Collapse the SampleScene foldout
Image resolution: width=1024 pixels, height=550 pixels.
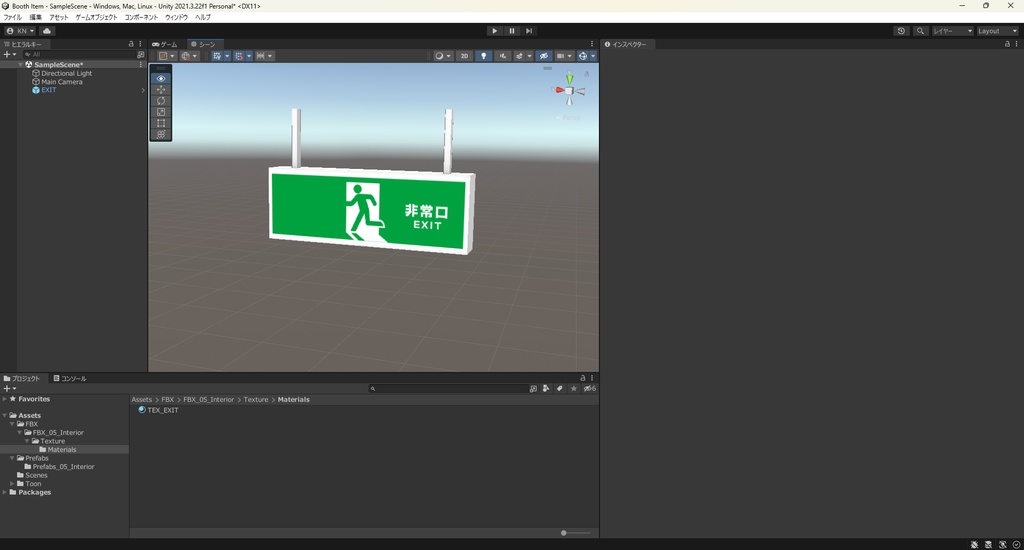coord(20,65)
